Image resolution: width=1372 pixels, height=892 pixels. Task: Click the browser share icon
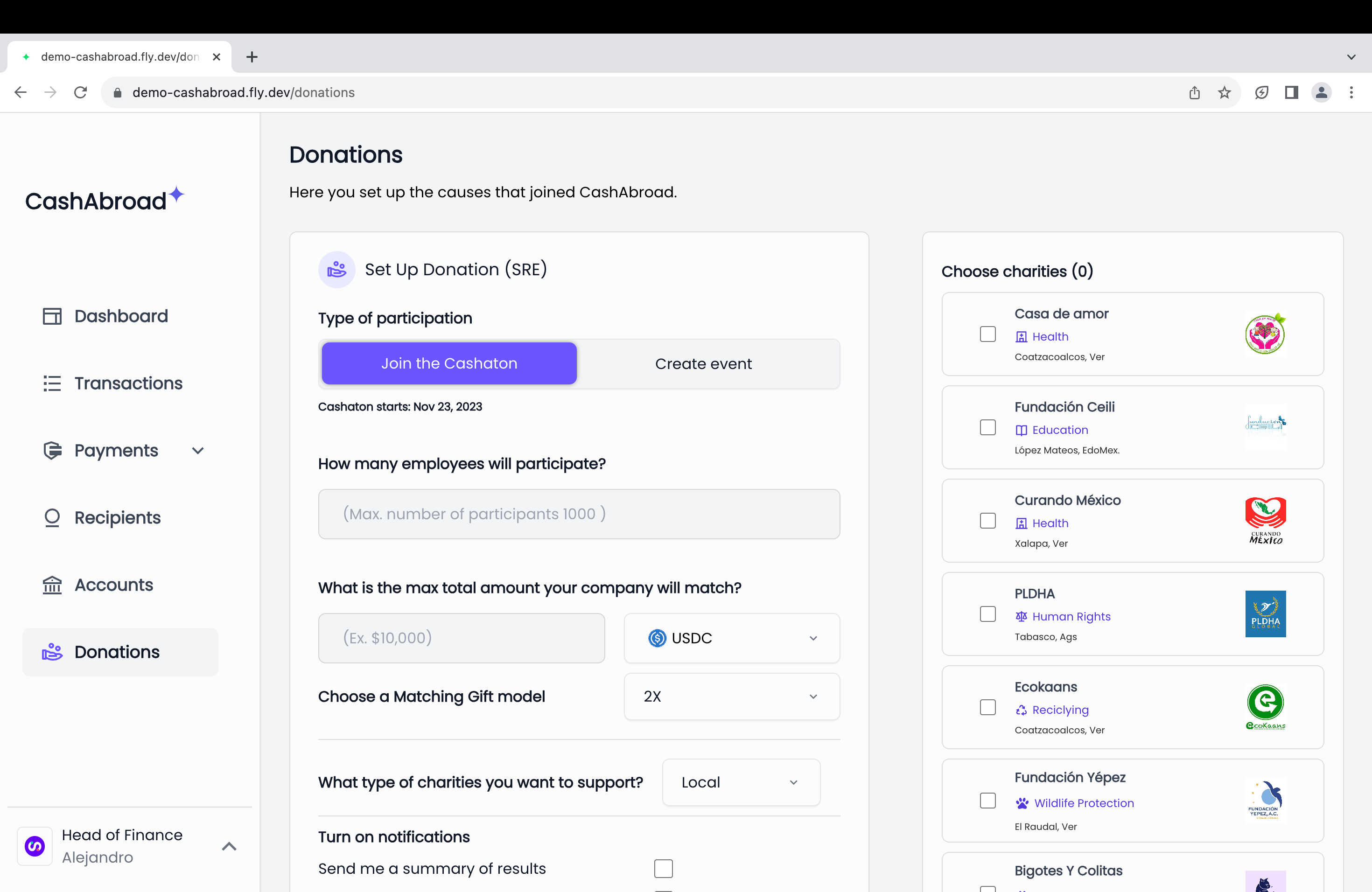tap(1194, 92)
